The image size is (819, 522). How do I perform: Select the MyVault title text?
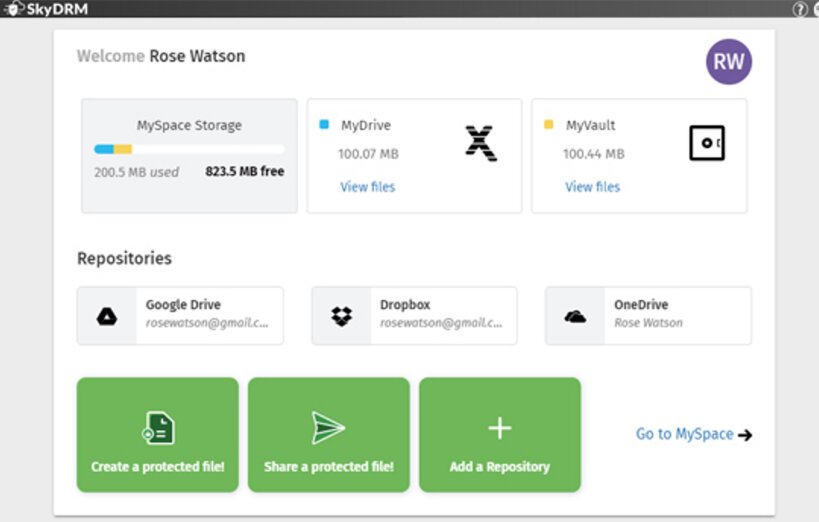pos(590,125)
